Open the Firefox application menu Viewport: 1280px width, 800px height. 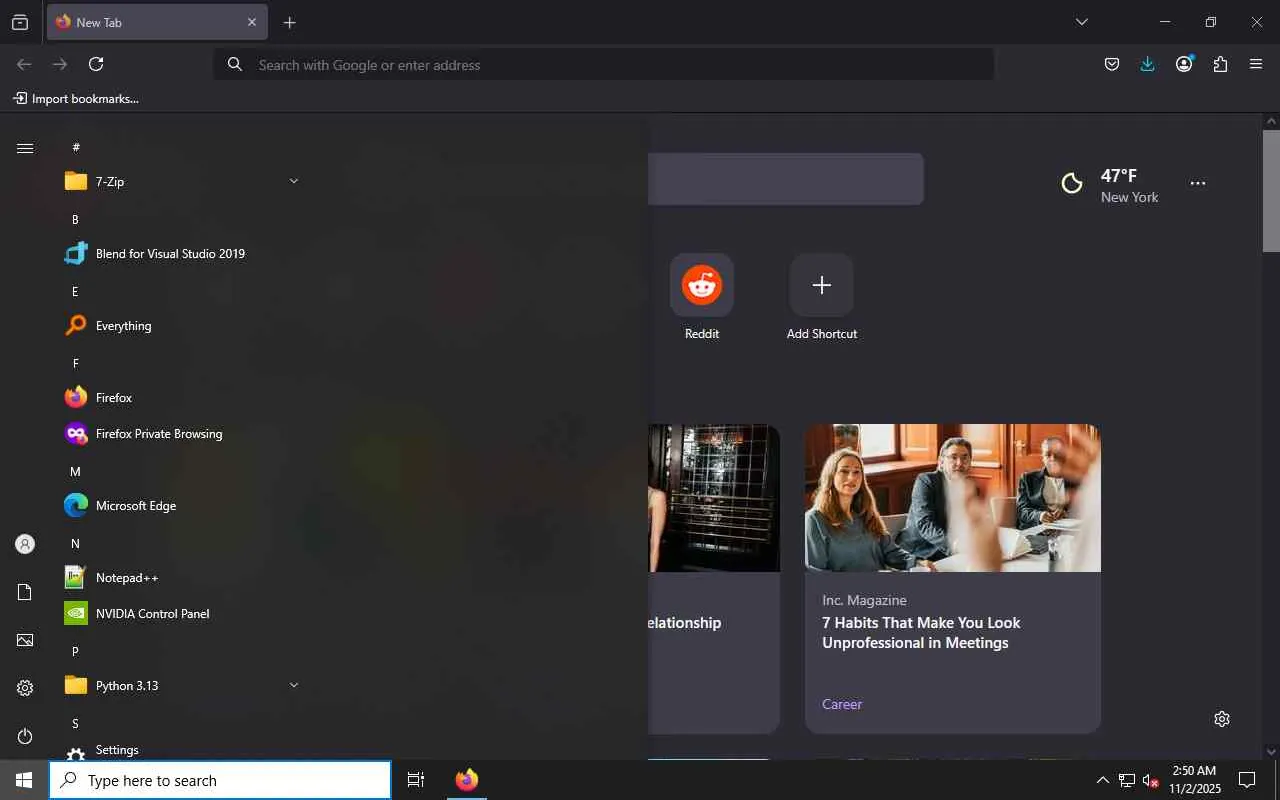[x=1256, y=64]
